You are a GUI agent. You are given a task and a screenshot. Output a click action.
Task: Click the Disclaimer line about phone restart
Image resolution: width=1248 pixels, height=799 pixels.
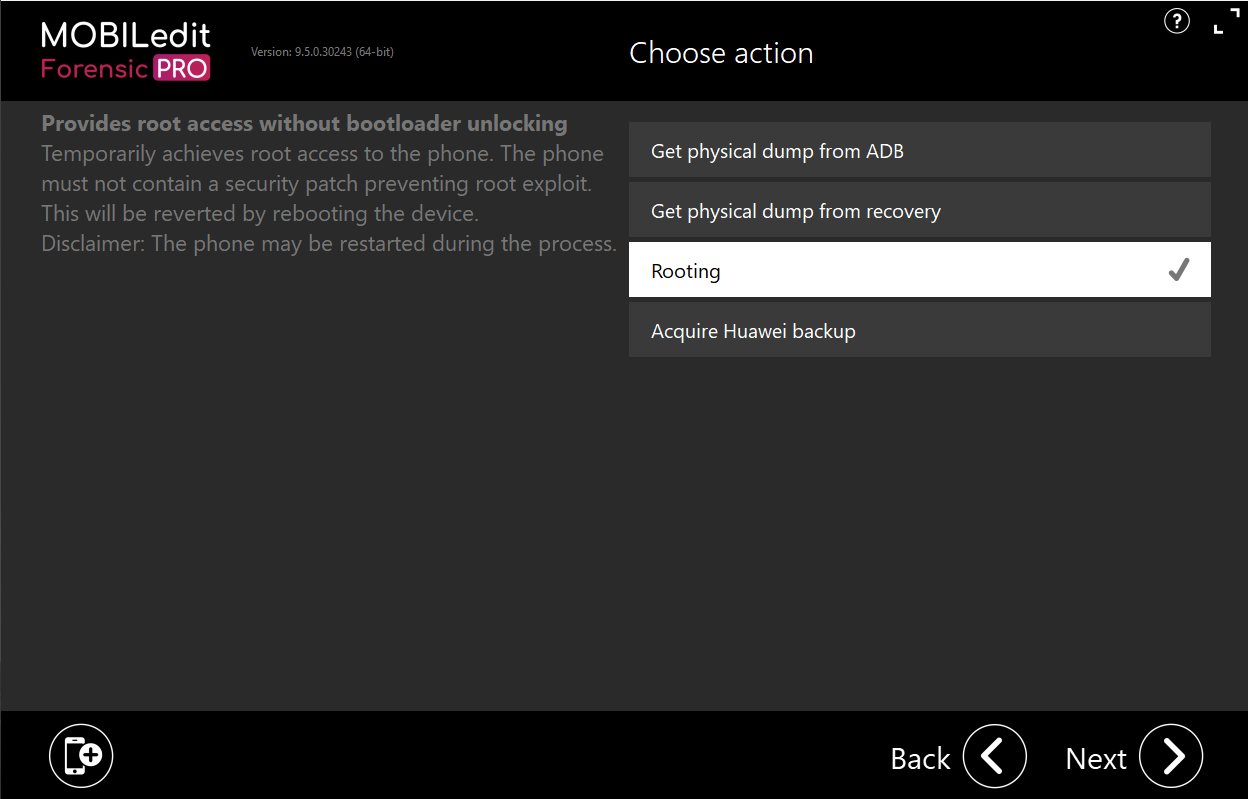(328, 244)
